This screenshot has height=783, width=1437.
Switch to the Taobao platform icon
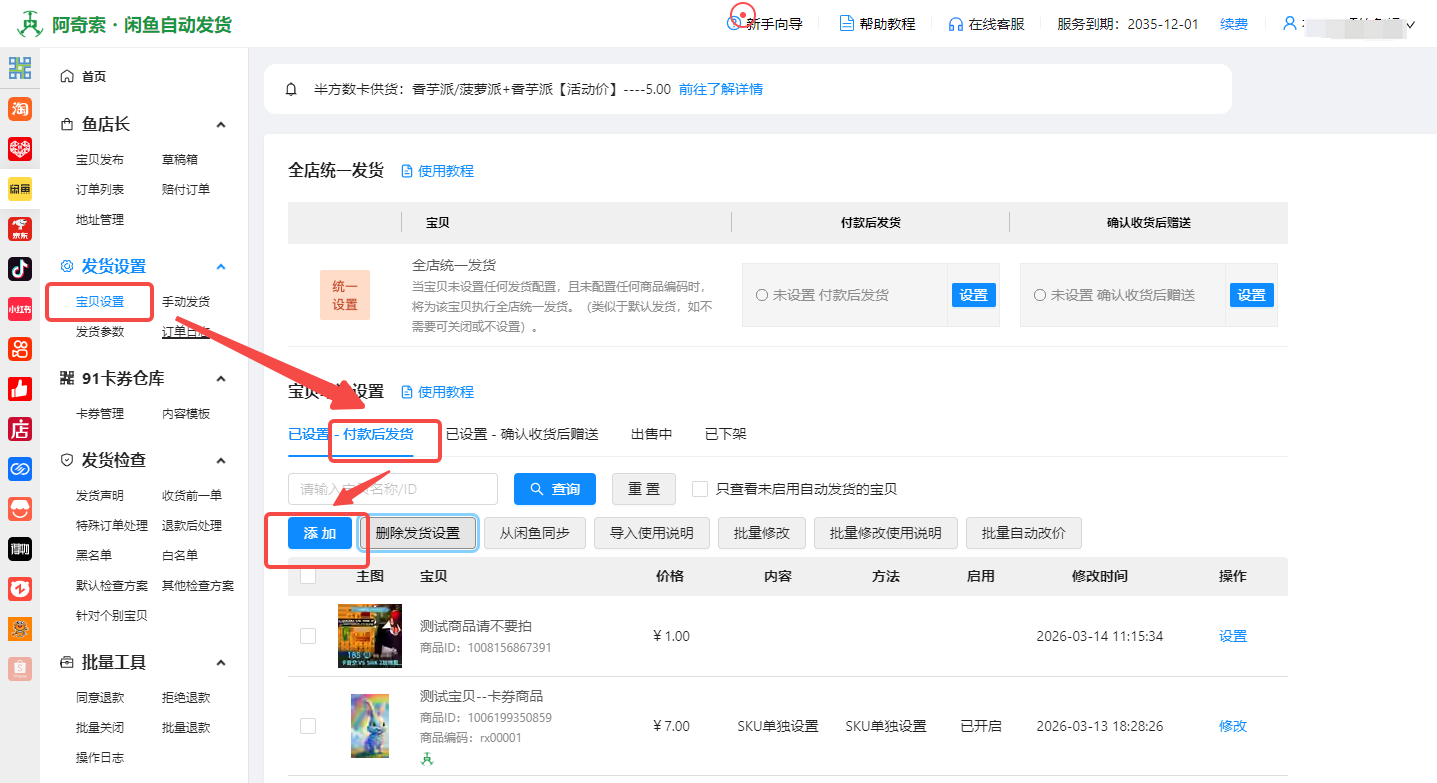[x=20, y=108]
